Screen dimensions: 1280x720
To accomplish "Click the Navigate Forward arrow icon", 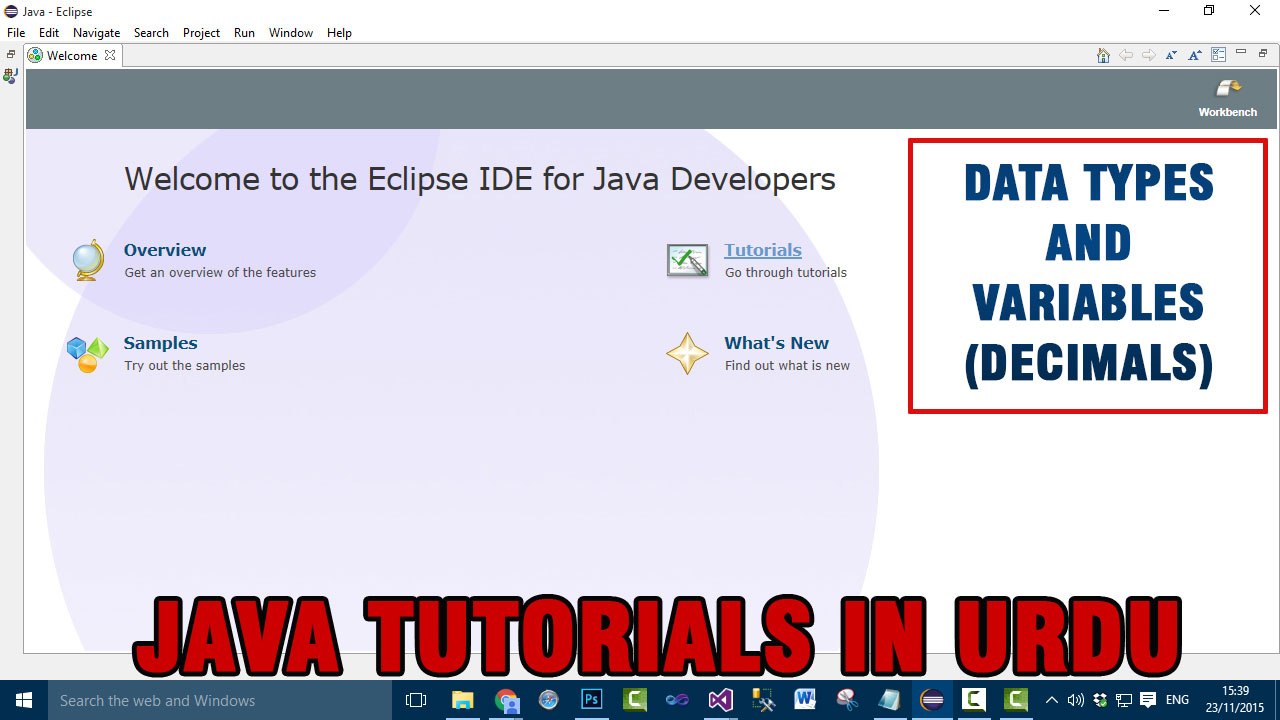I will [x=1149, y=55].
